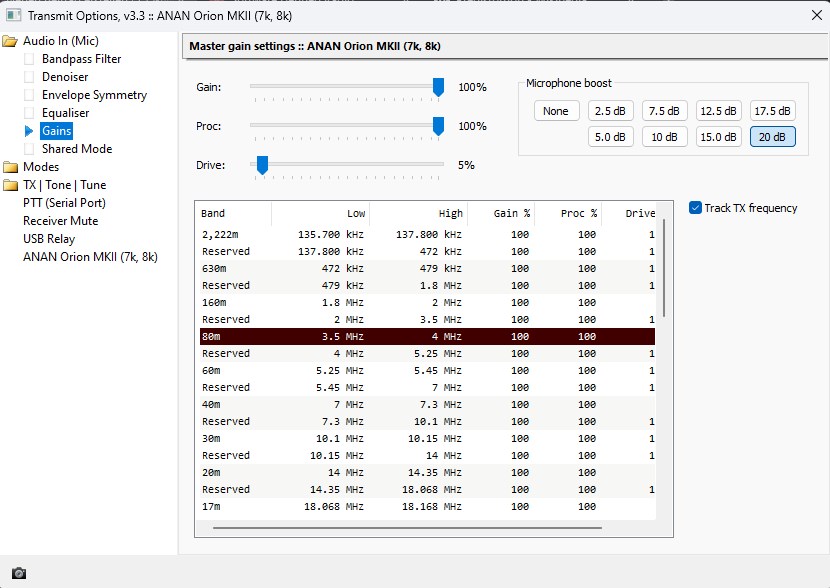The image size is (830, 588).
Task: Set microphone boost to 17.5 dB
Action: [x=772, y=111]
